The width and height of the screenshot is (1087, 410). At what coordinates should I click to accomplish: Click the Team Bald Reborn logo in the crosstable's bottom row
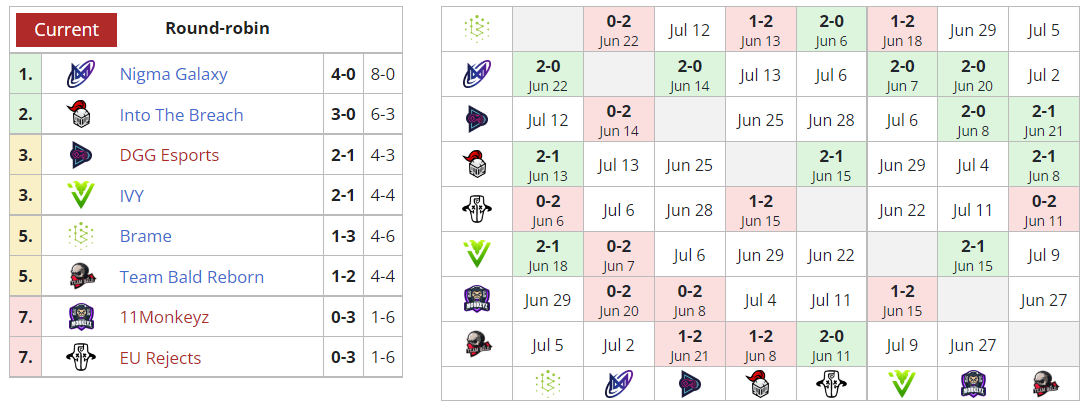point(1044,382)
